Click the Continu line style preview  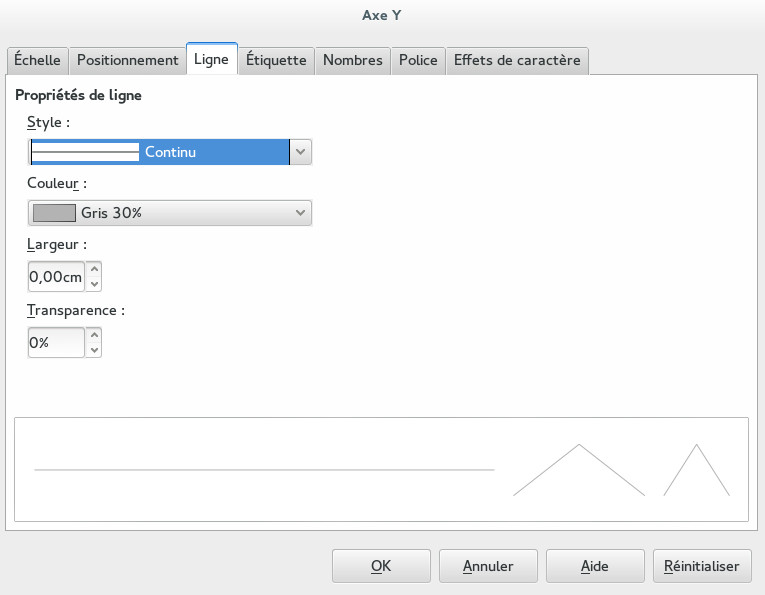pos(86,152)
